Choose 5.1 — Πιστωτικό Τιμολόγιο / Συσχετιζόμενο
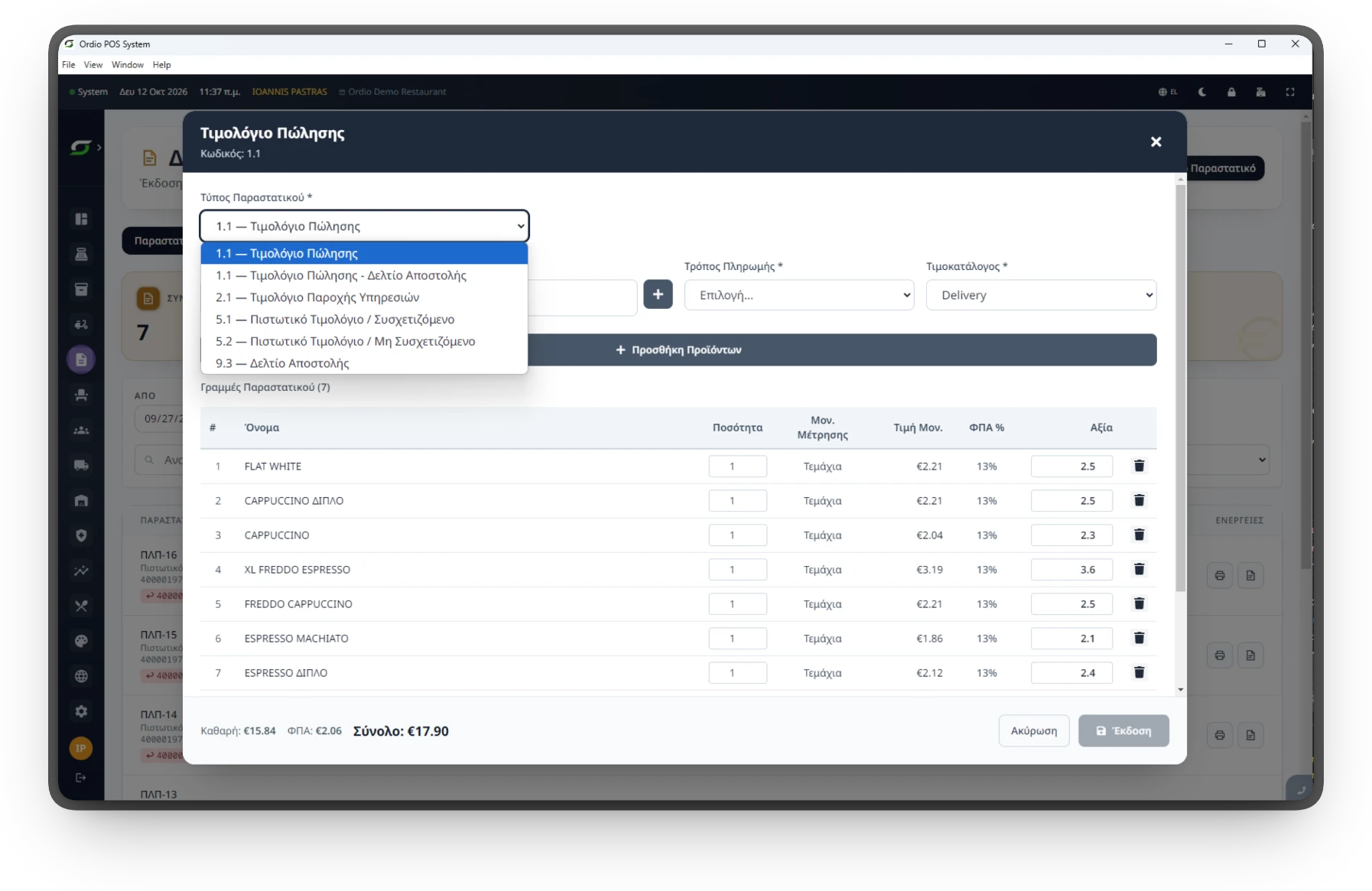Viewport: 1372px width, 891px height. coord(364,320)
